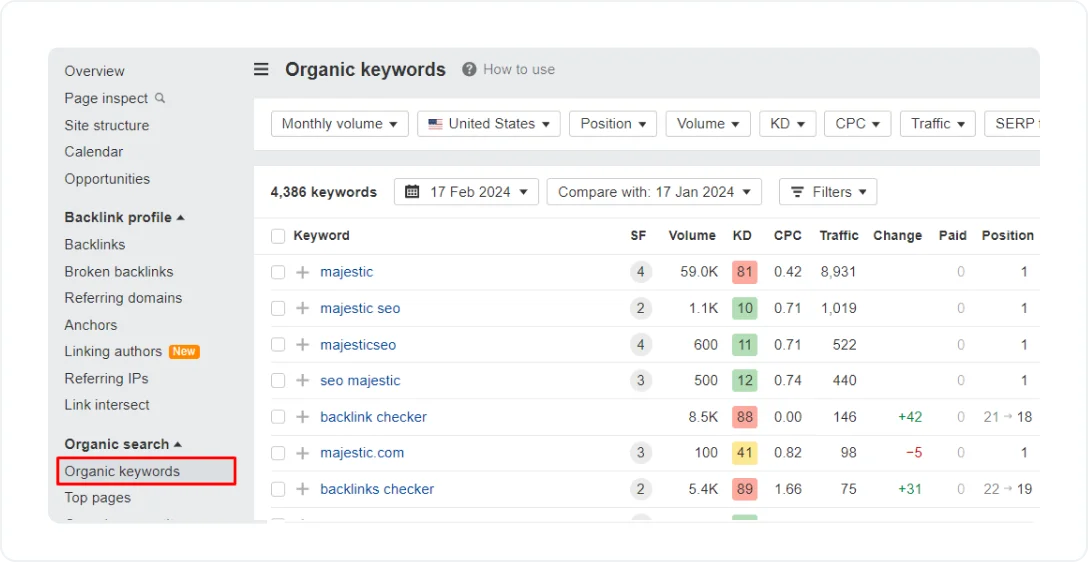Image resolution: width=1088 pixels, height=562 pixels.
Task: Open Referring domains in the sidebar
Action: (x=124, y=298)
